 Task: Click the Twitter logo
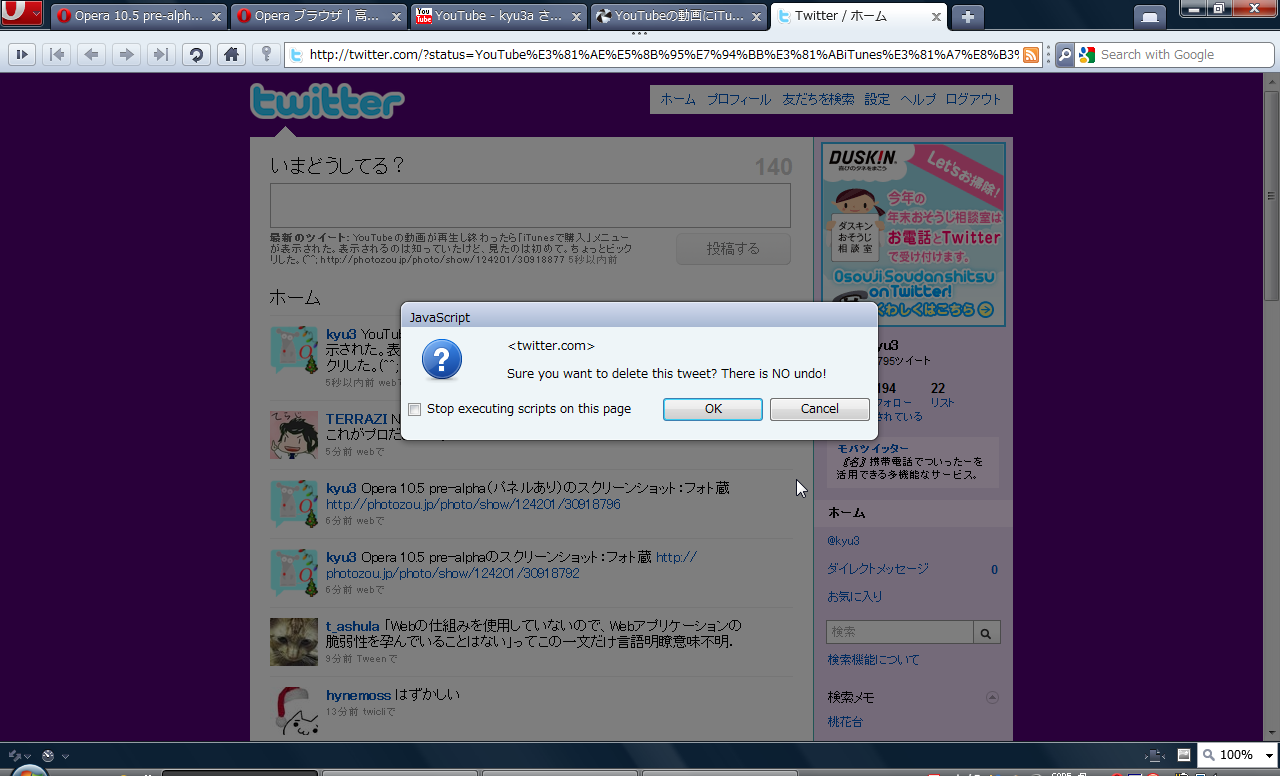click(x=327, y=102)
